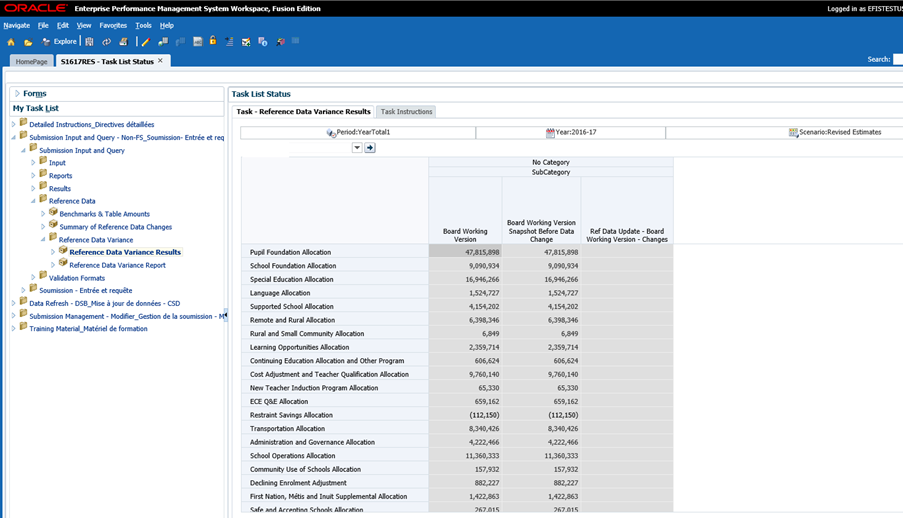Image resolution: width=903 pixels, height=518 pixels.
Task: Click the Go arrow button above grid
Action: 370,148
